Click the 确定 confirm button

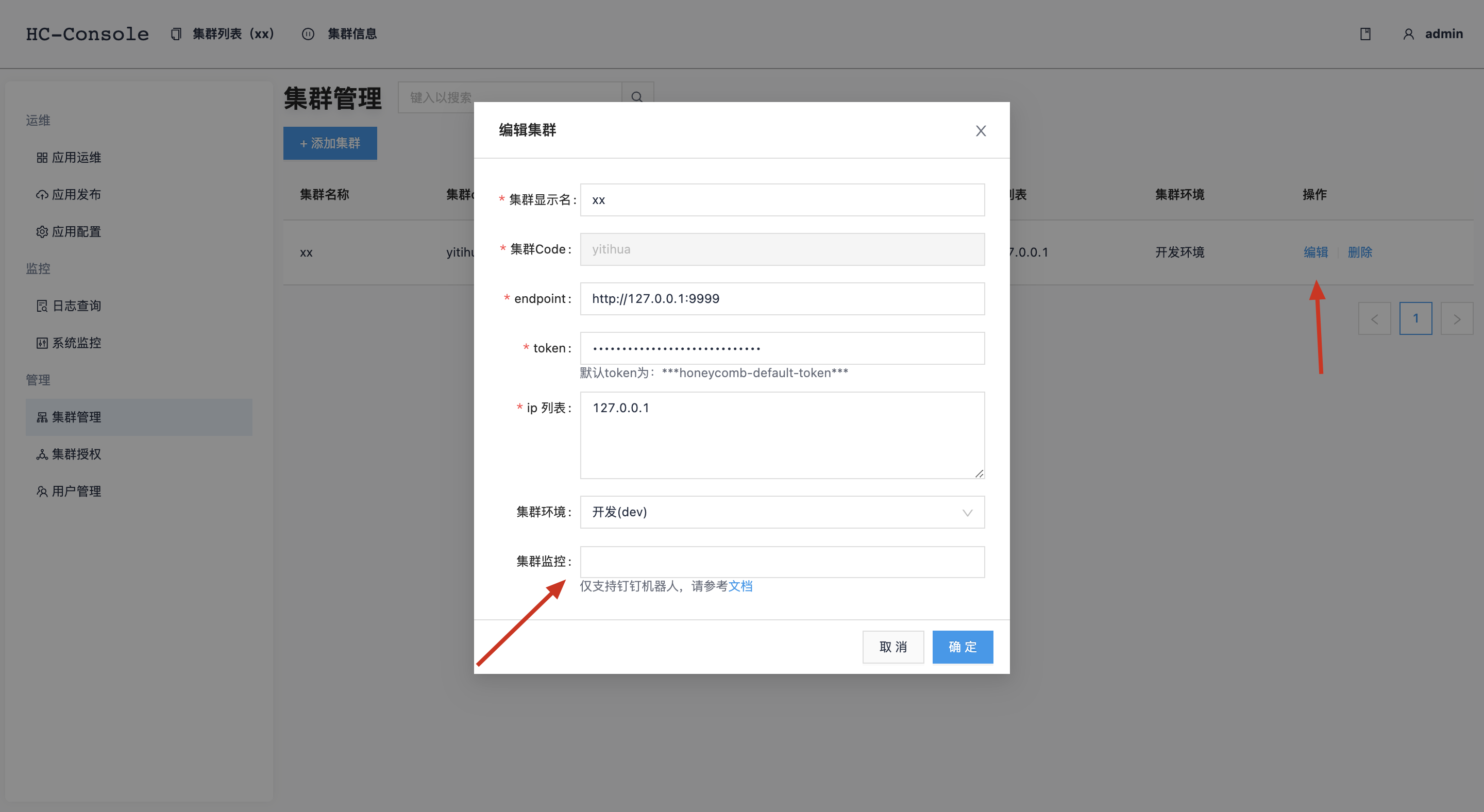tap(962, 647)
